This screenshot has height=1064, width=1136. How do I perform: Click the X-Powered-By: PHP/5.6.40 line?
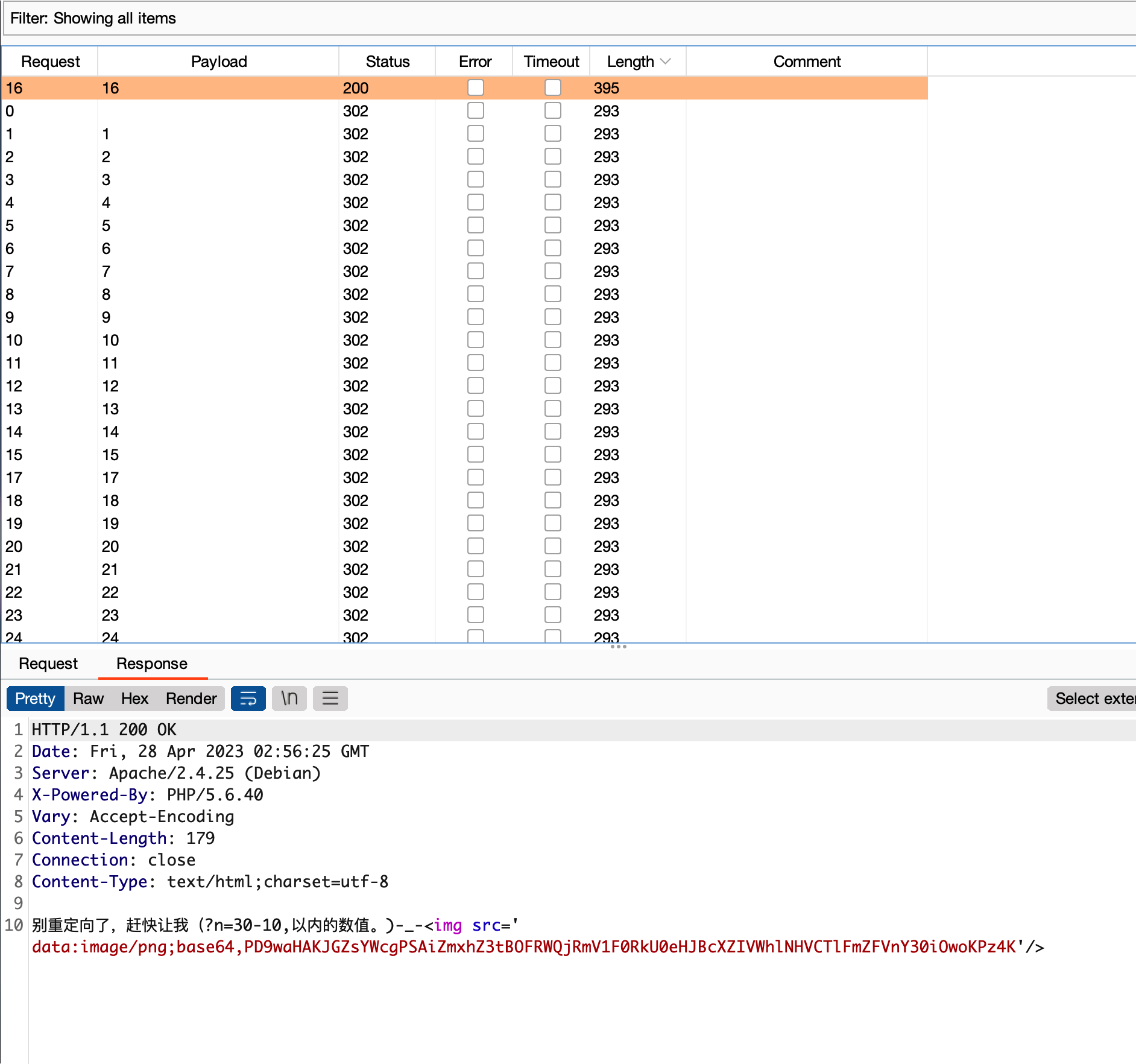[148, 795]
